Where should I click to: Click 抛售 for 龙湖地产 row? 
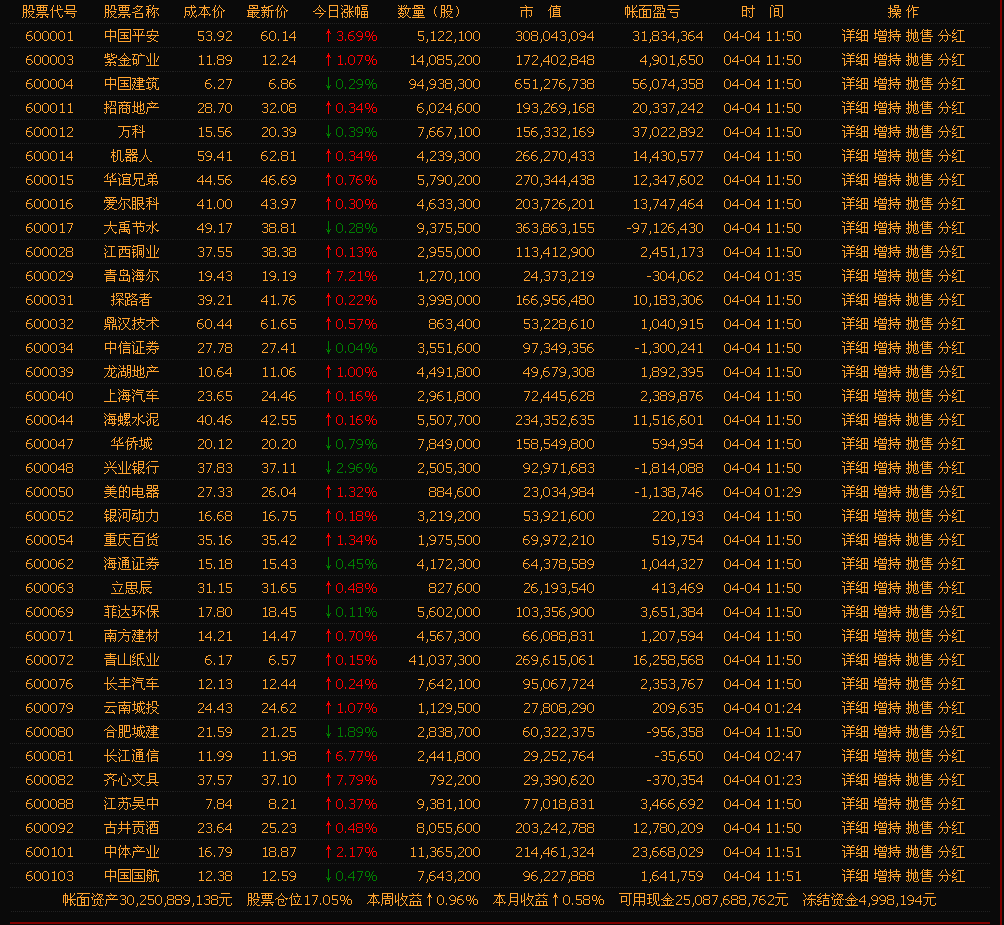coord(919,373)
